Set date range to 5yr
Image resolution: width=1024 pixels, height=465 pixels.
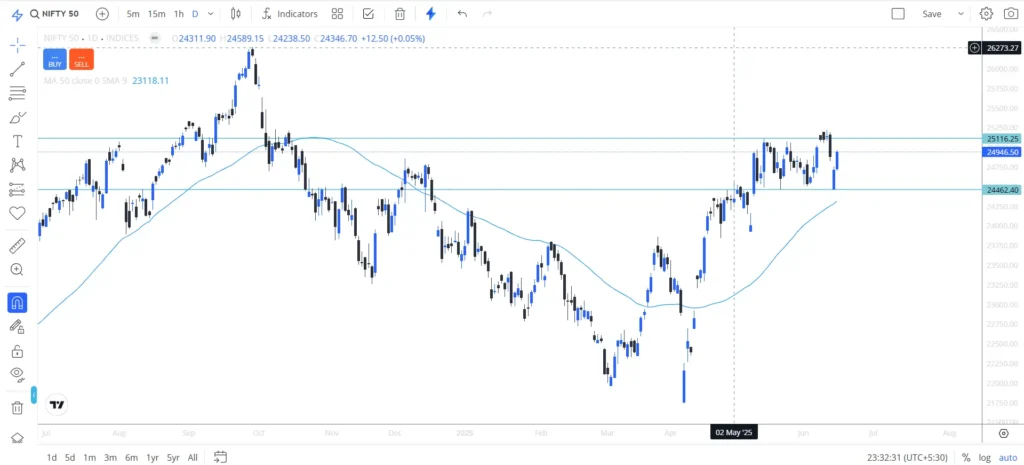point(173,457)
